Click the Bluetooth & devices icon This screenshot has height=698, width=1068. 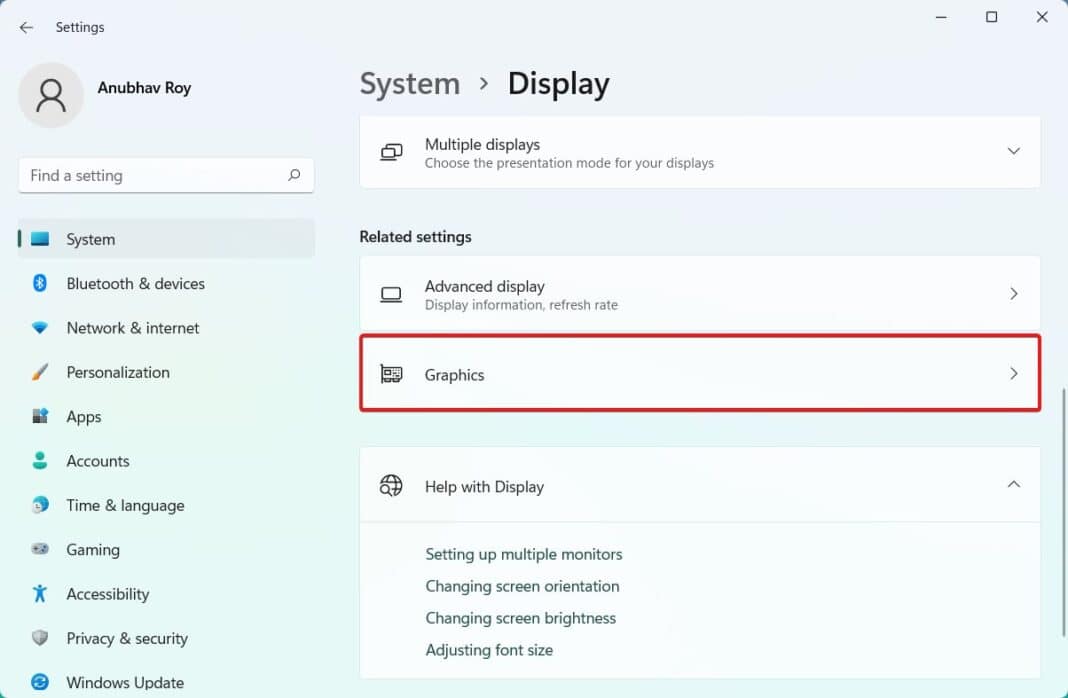tap(40, 284)
